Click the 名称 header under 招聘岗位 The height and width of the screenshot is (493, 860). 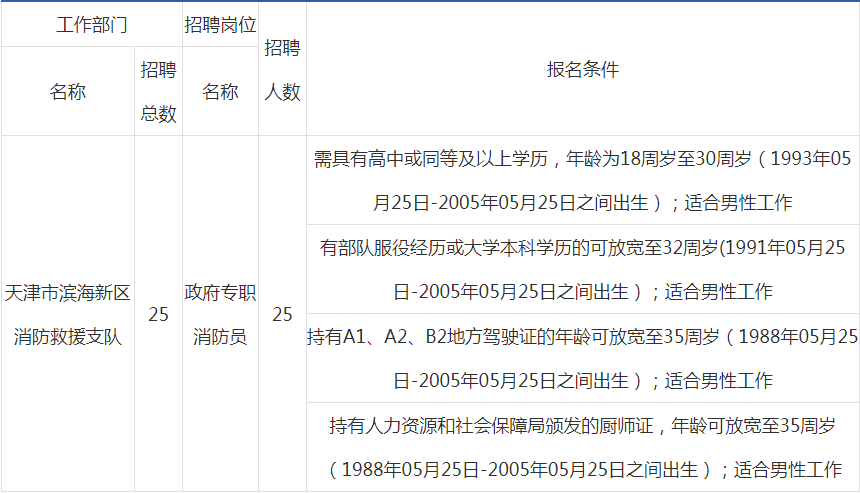pos(220,91)
